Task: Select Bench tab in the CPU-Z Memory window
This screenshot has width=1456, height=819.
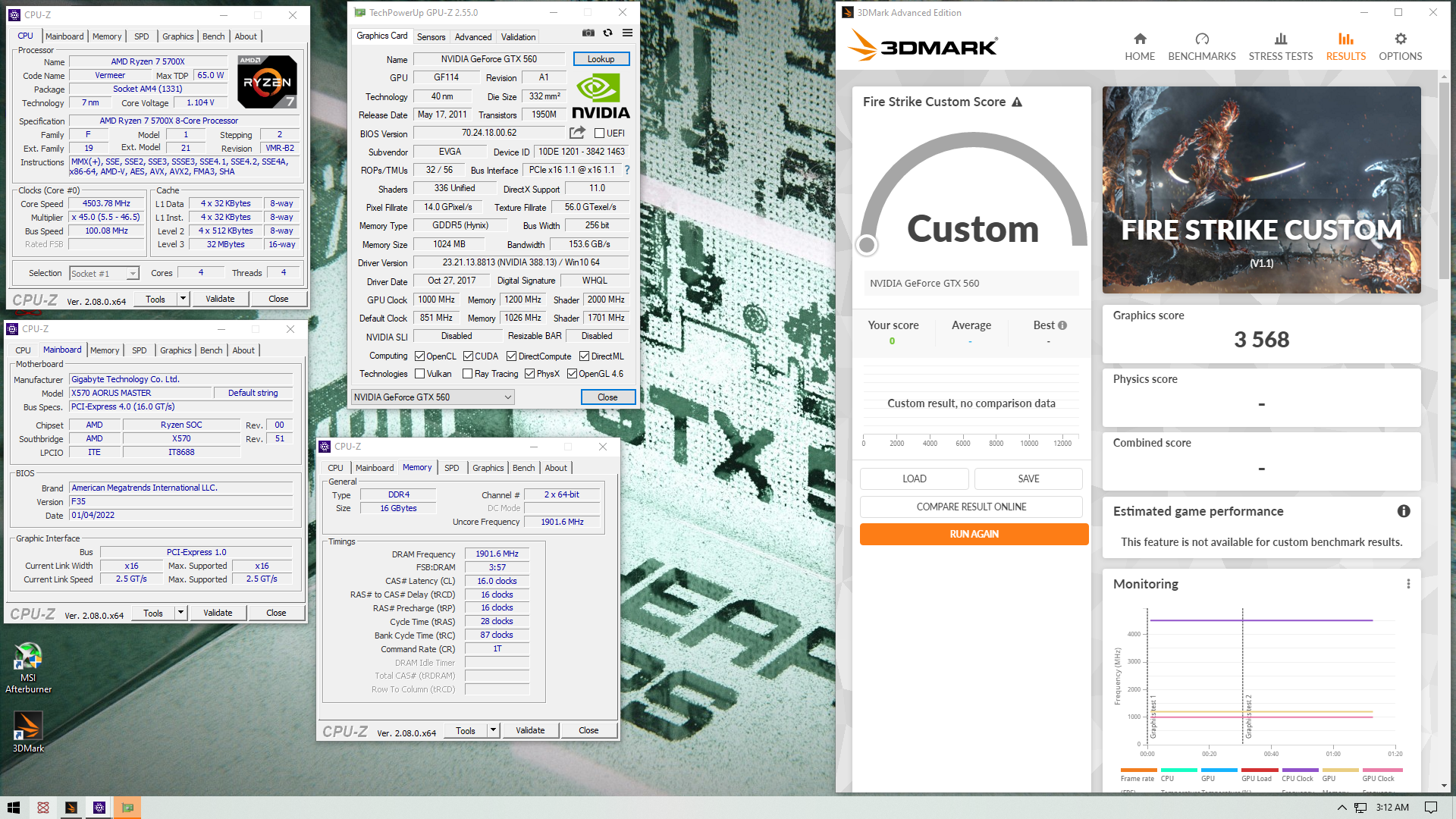Action: [523, 468]
